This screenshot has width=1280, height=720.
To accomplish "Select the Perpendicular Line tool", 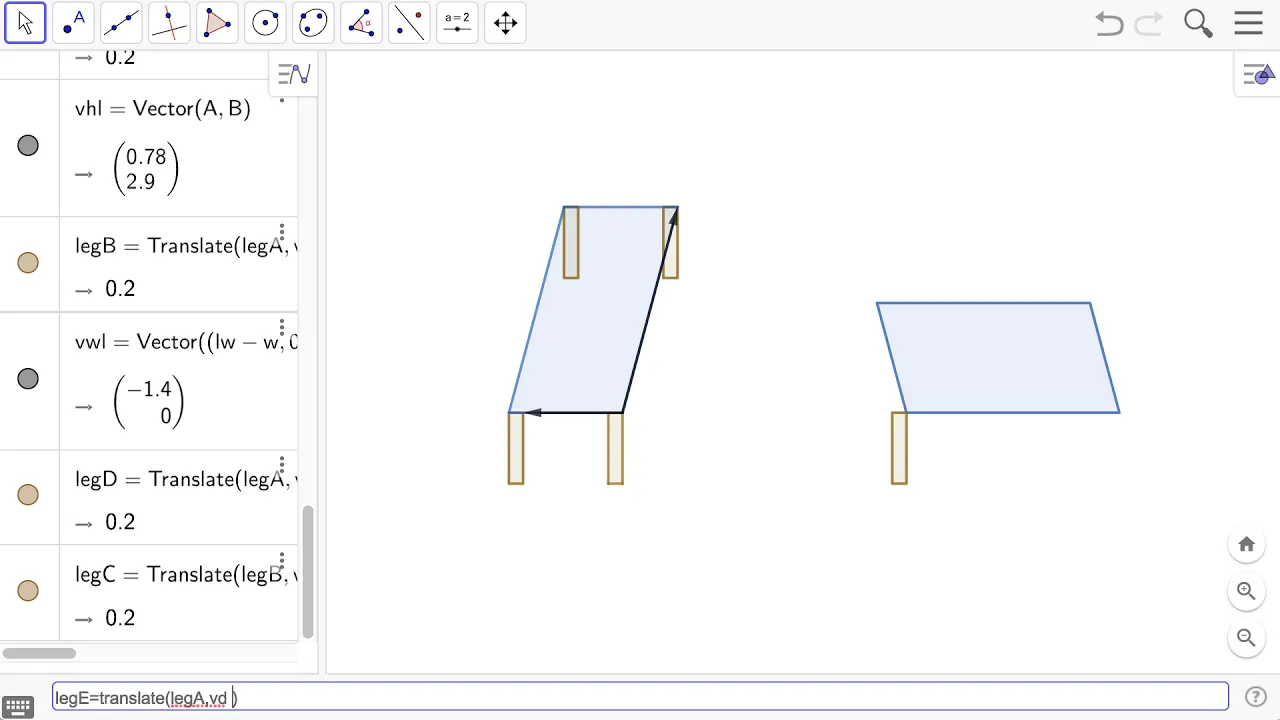I will [x=169, y=23].
